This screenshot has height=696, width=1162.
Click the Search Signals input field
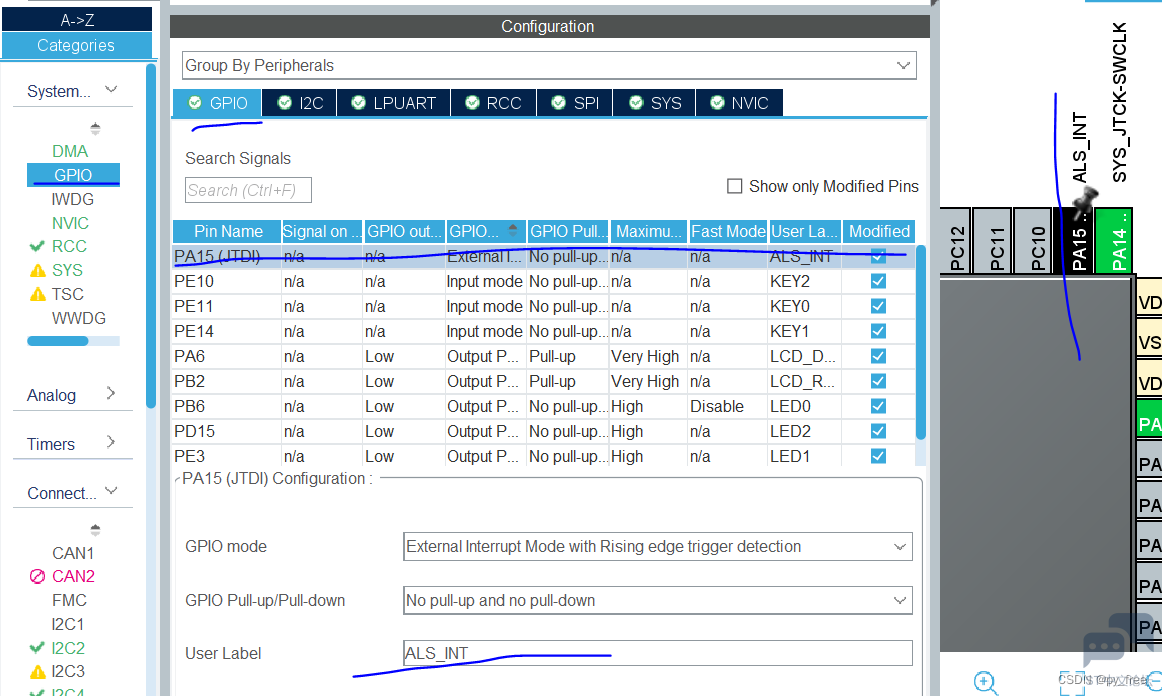248,190
